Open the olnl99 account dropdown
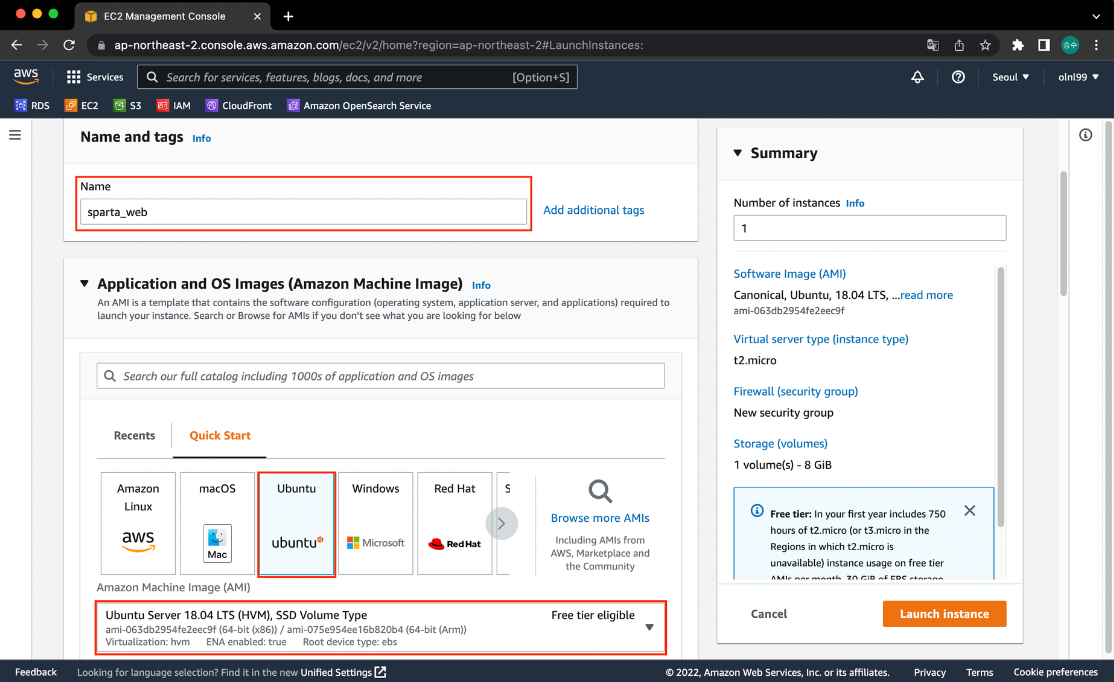This screenshot has width=1114, height=682. (x=1078, y=77)
